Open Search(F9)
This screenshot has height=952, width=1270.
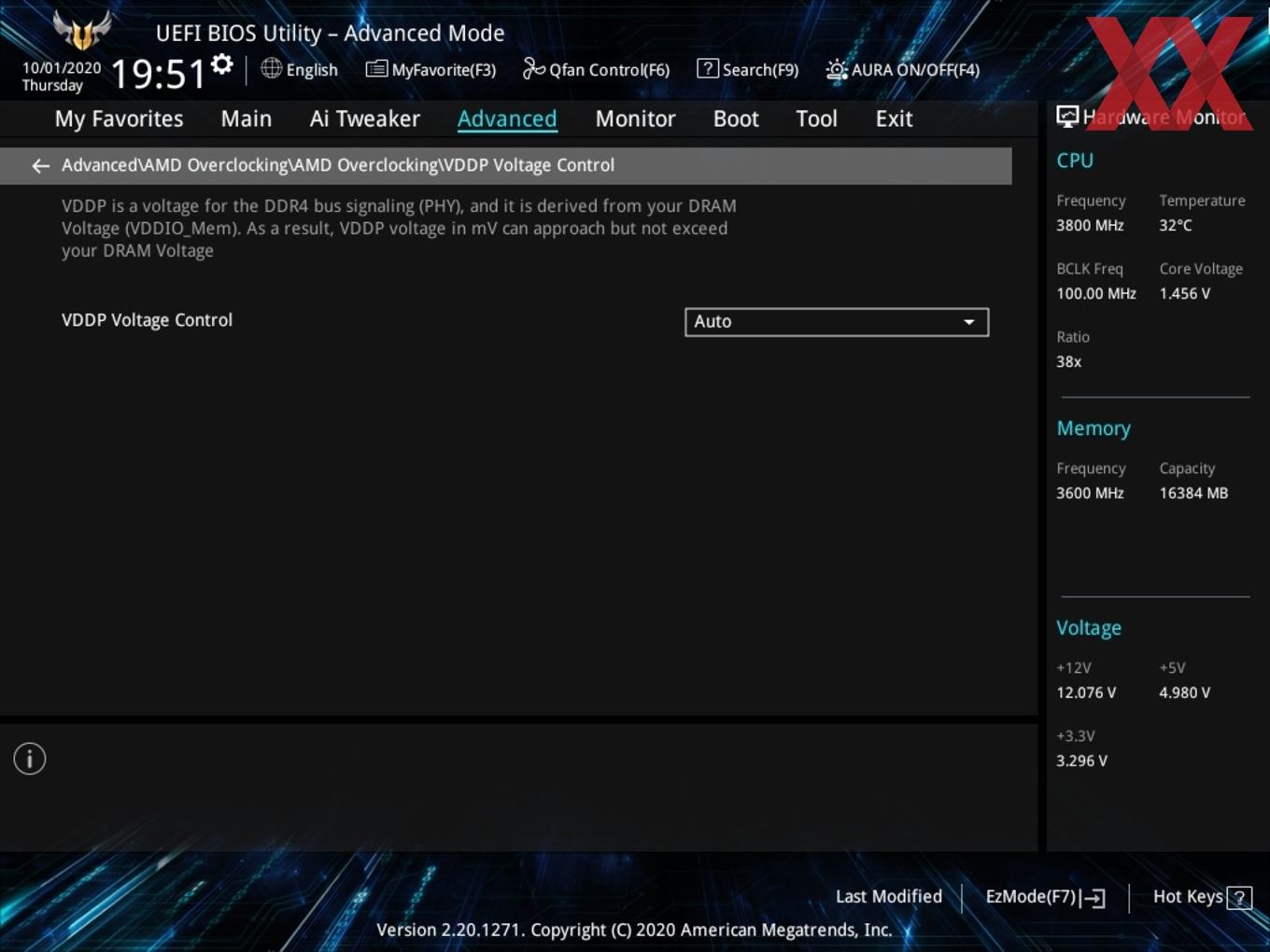tap(748, 69)
